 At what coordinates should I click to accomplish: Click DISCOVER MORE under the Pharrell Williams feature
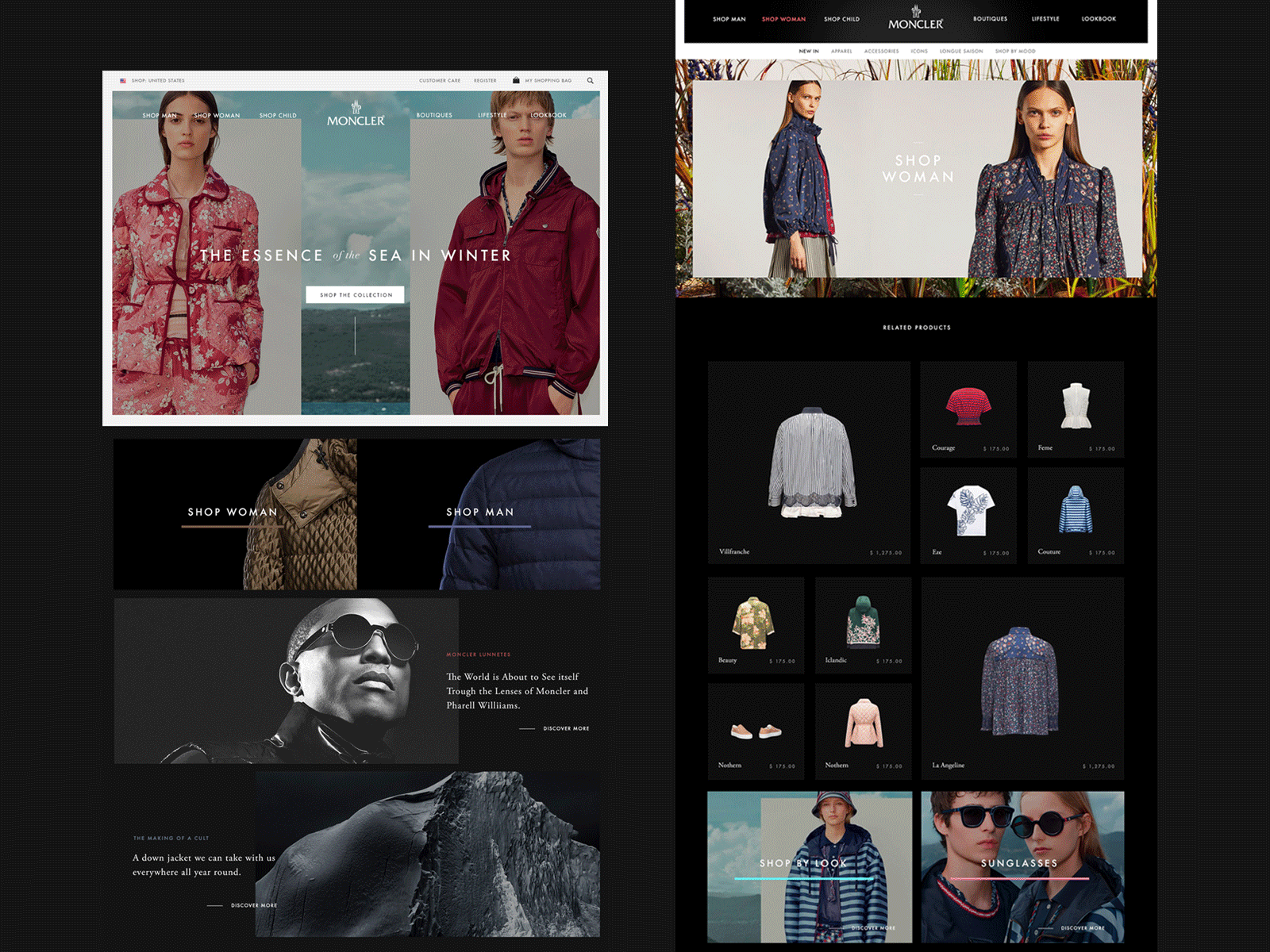coord(566,727)
